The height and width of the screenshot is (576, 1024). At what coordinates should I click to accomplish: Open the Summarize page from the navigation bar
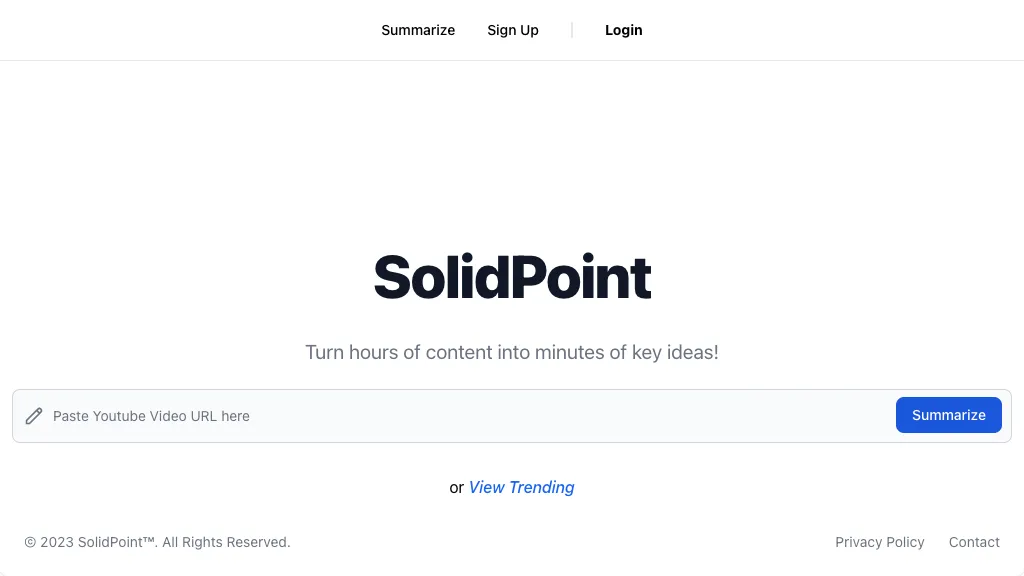coord(418,30)
